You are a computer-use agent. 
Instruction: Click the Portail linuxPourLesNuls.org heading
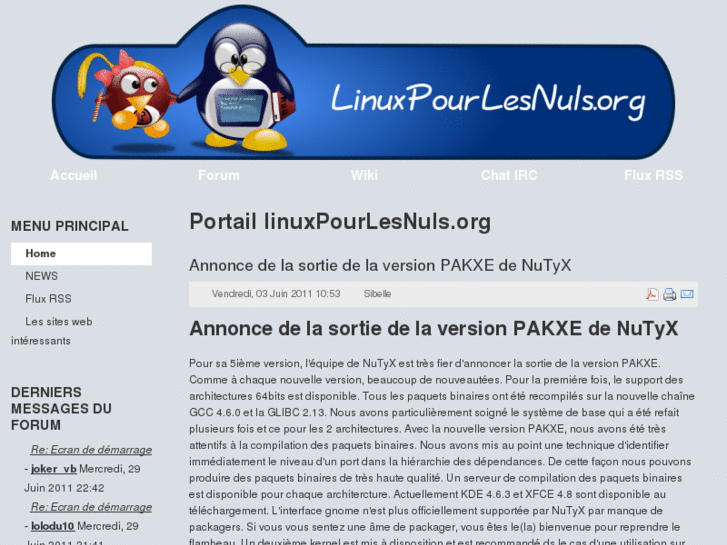[340, 222]
